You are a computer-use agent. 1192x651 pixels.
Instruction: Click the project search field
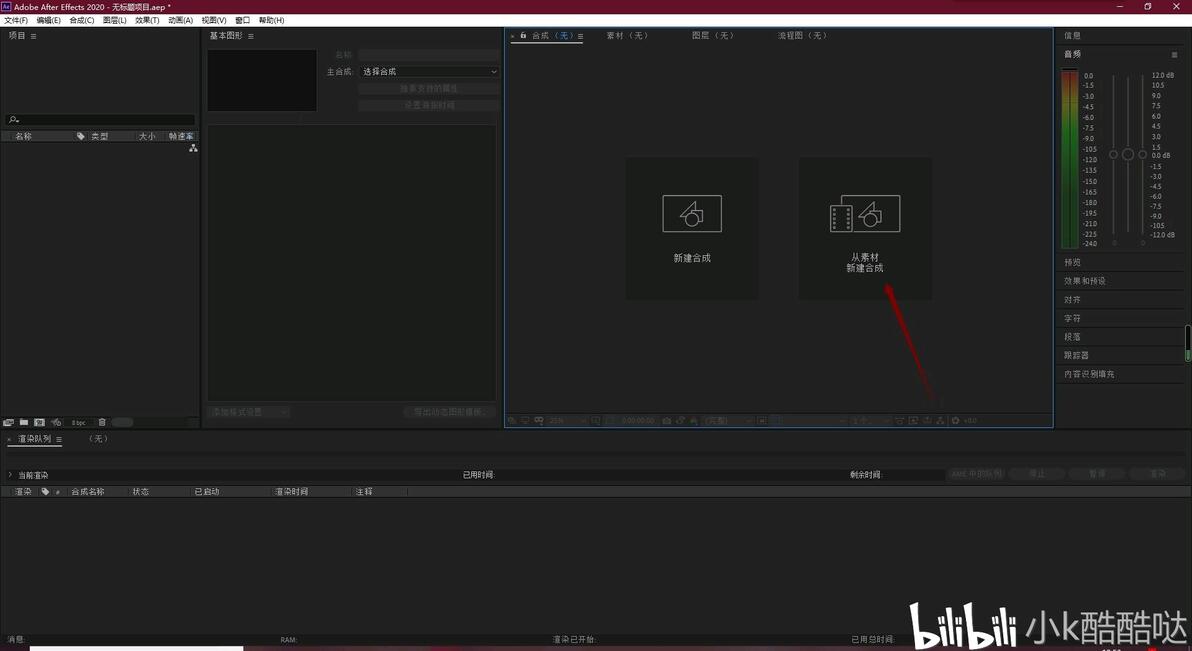100,119
